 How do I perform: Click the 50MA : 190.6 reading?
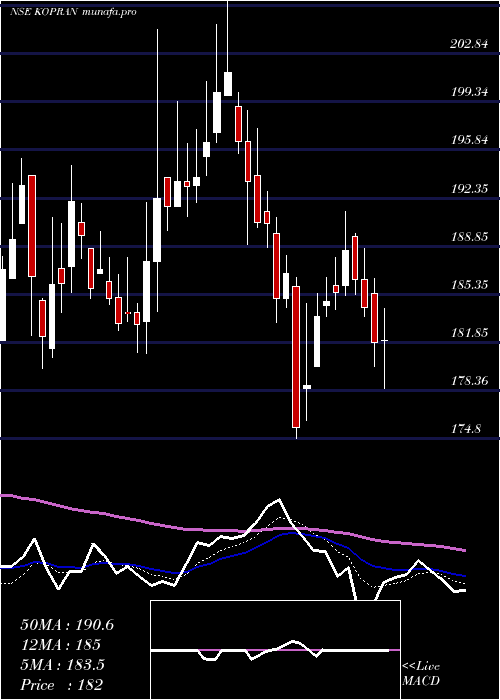(x=67, y=625)
